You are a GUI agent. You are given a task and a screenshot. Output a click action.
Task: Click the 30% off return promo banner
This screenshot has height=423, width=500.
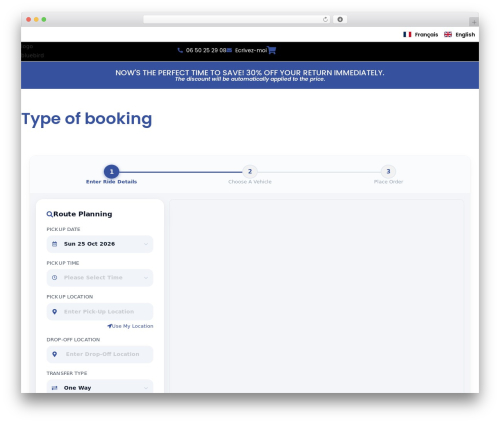click(x=250, y=75)
